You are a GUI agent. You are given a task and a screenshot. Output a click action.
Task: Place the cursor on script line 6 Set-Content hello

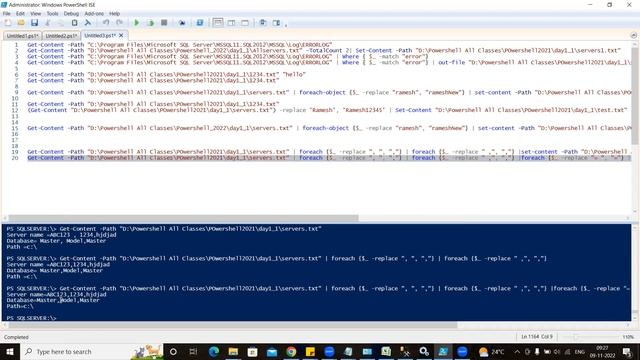[x=167, y=75]
